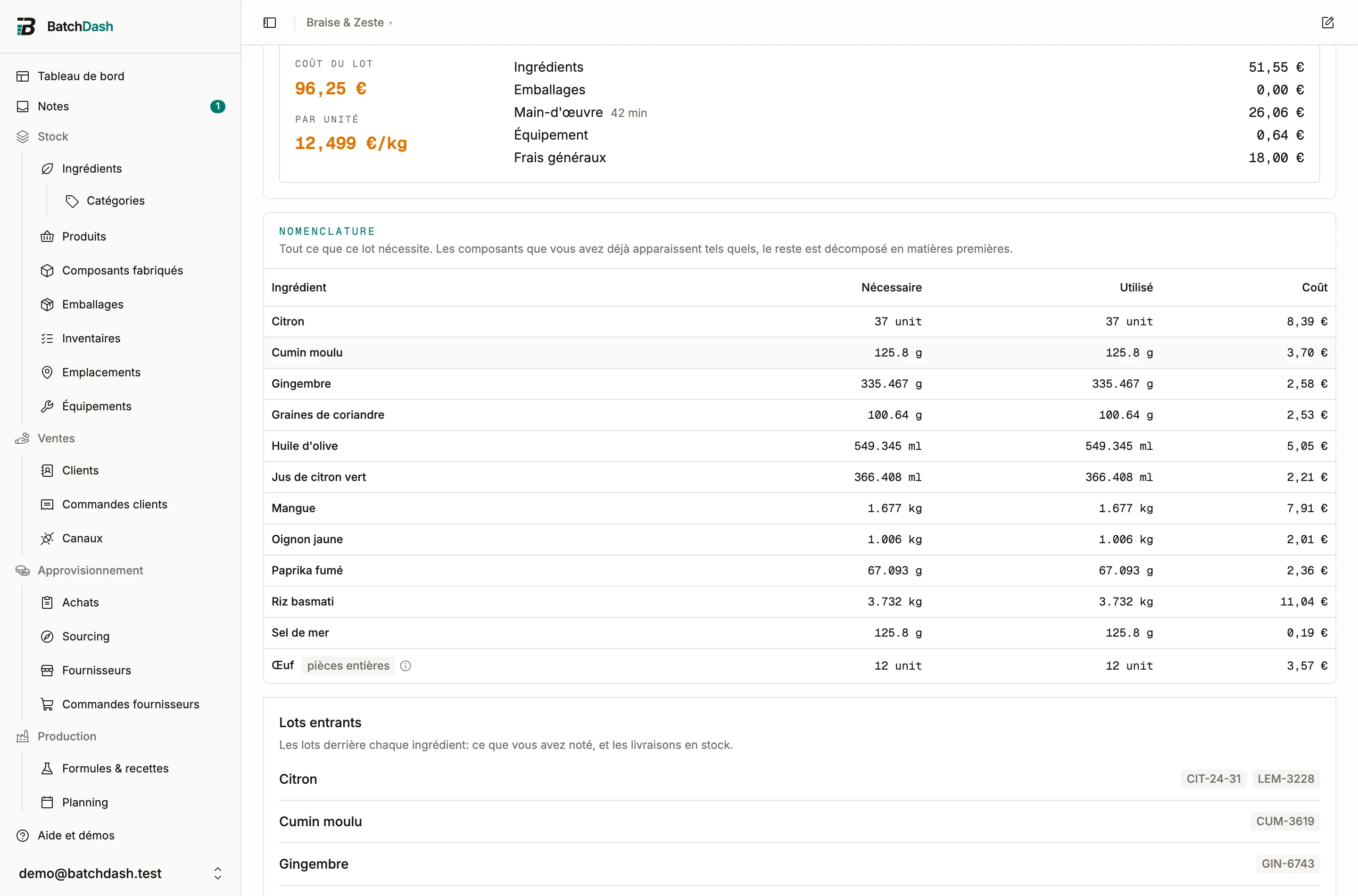
Task: Click the Achats clipboard icon
Action: [x=48, y=602]
